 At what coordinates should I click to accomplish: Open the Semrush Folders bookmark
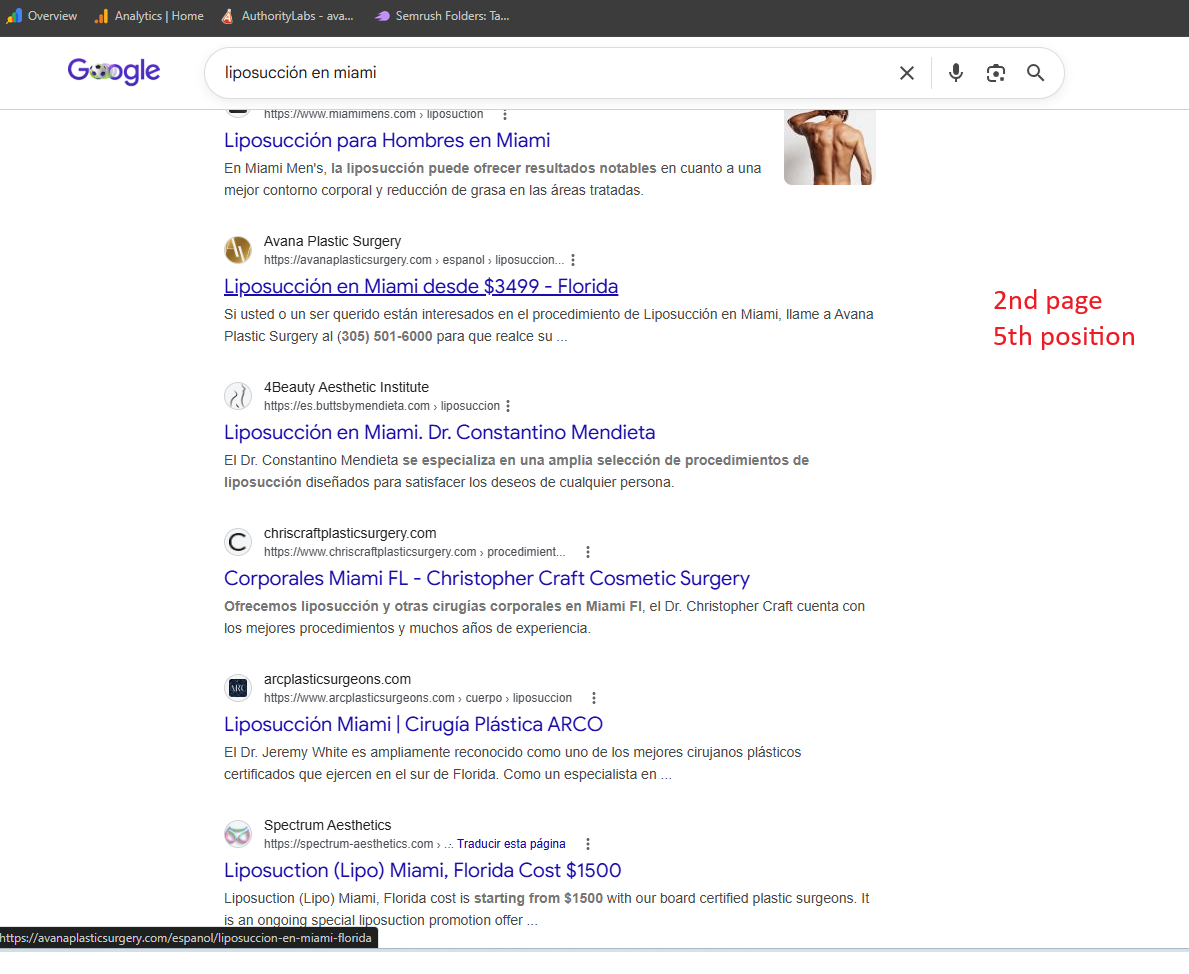443,16
